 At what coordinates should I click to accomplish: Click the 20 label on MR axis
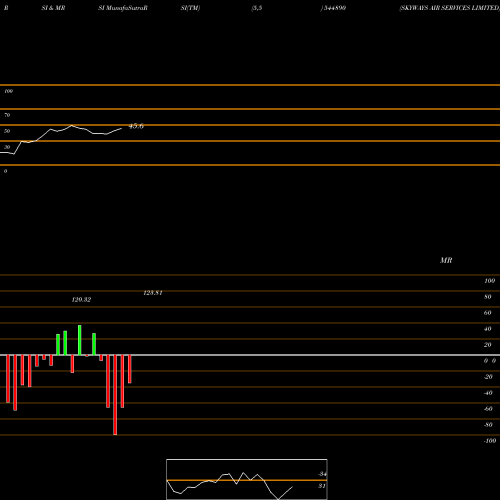click(487, 345)
